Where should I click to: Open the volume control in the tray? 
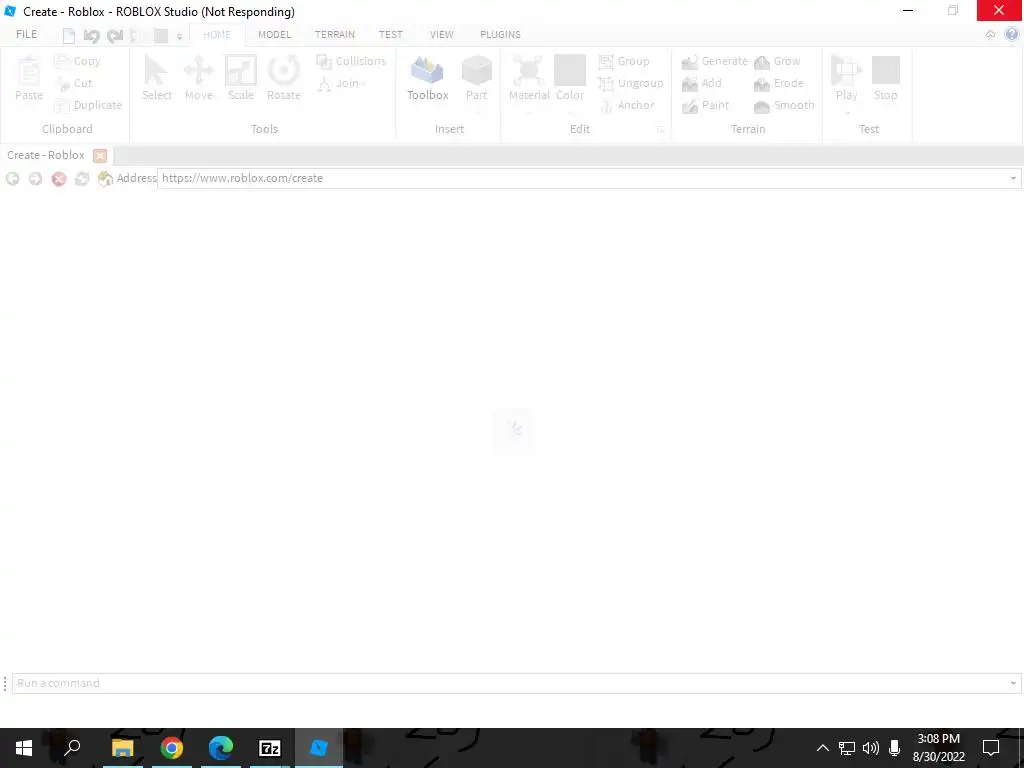[x=871, y=748]
